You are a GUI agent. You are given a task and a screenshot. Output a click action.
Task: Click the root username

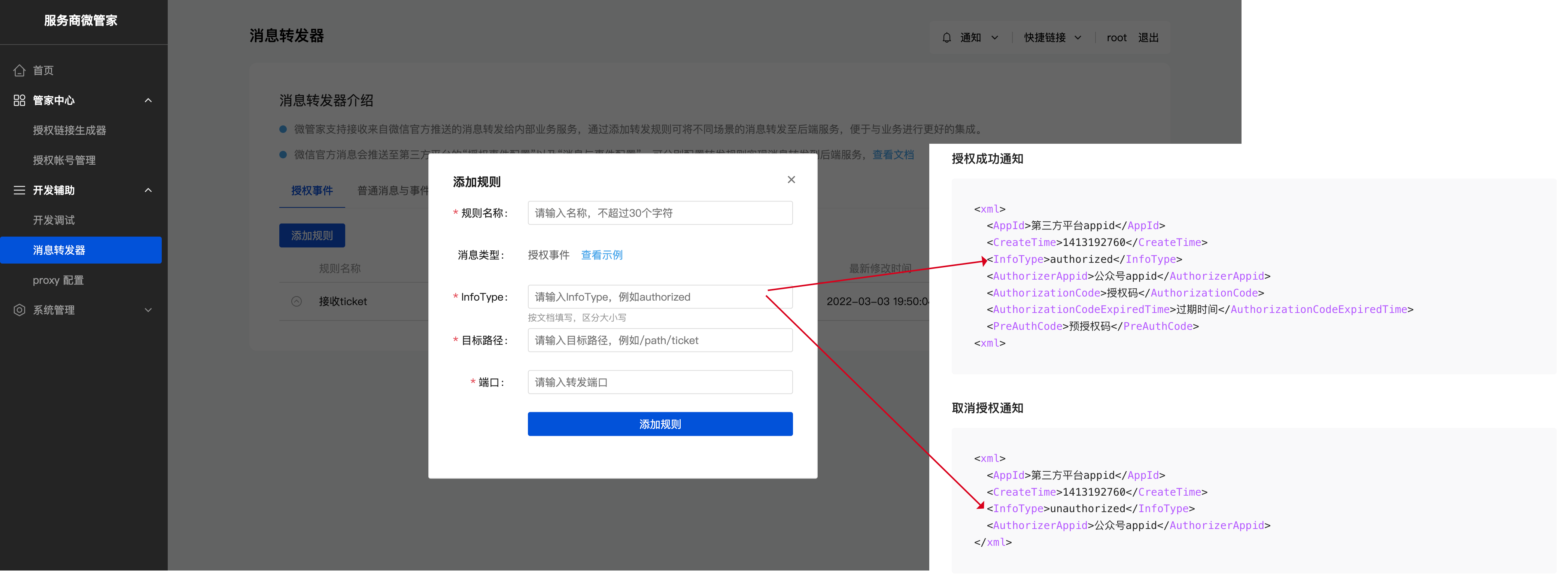coord(1116,38)
